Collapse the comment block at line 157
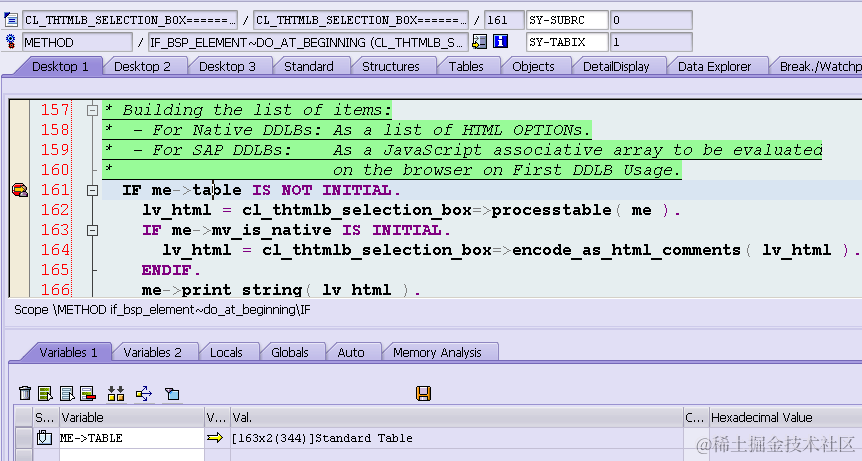 (x=92, y=110)
